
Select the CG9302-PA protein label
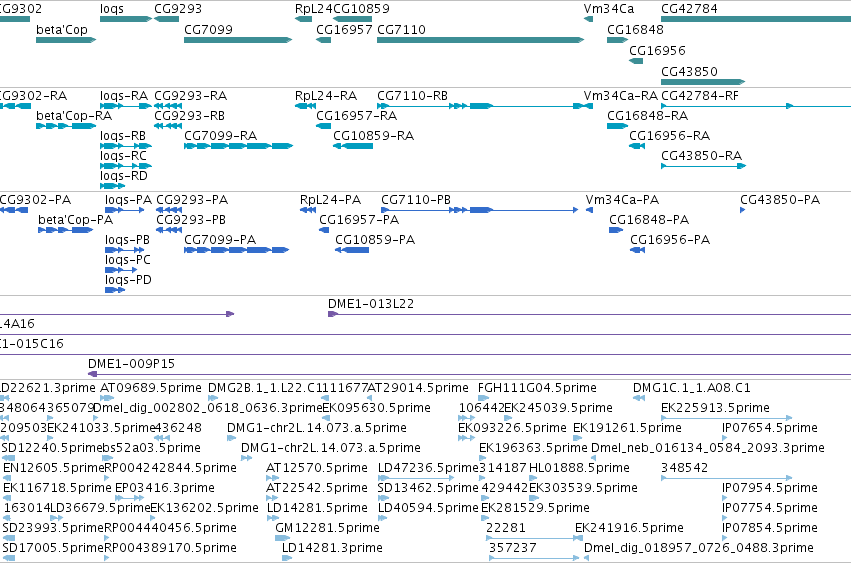click(x=35, y=200)
